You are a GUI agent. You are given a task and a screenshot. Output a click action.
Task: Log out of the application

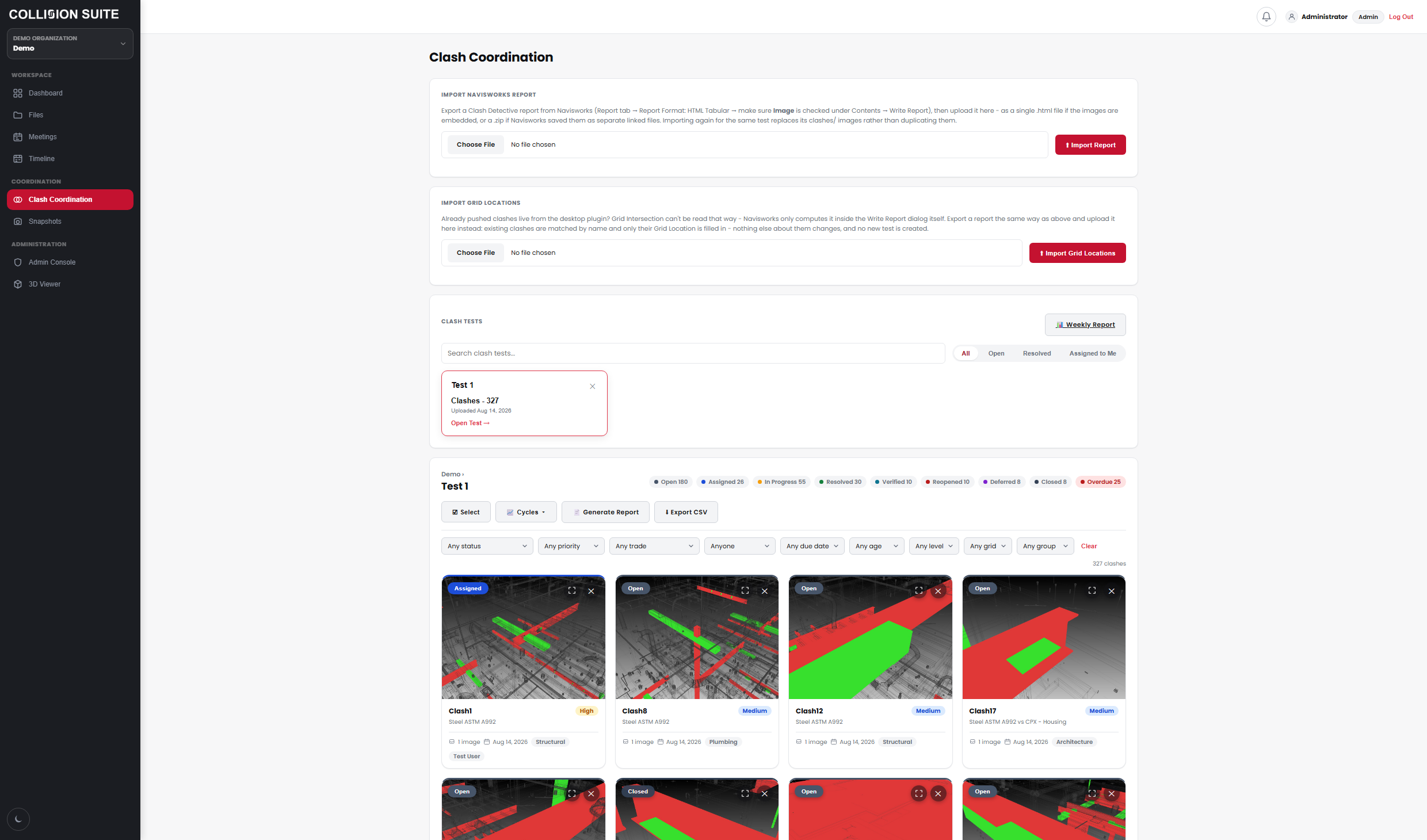[1401, 17]
